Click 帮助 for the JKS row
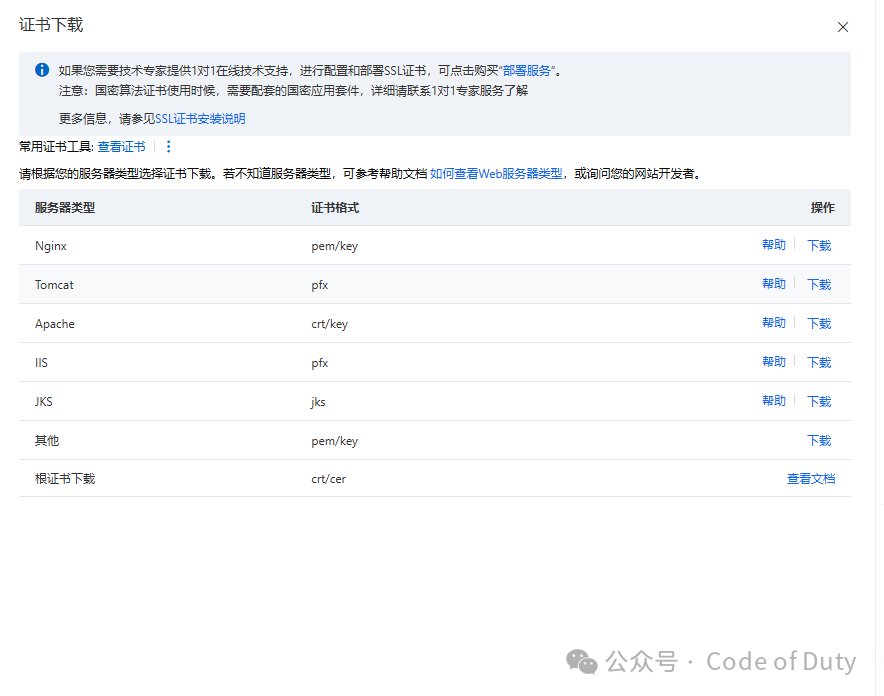The width and height of the screenshot is (884, 696). 774,400
